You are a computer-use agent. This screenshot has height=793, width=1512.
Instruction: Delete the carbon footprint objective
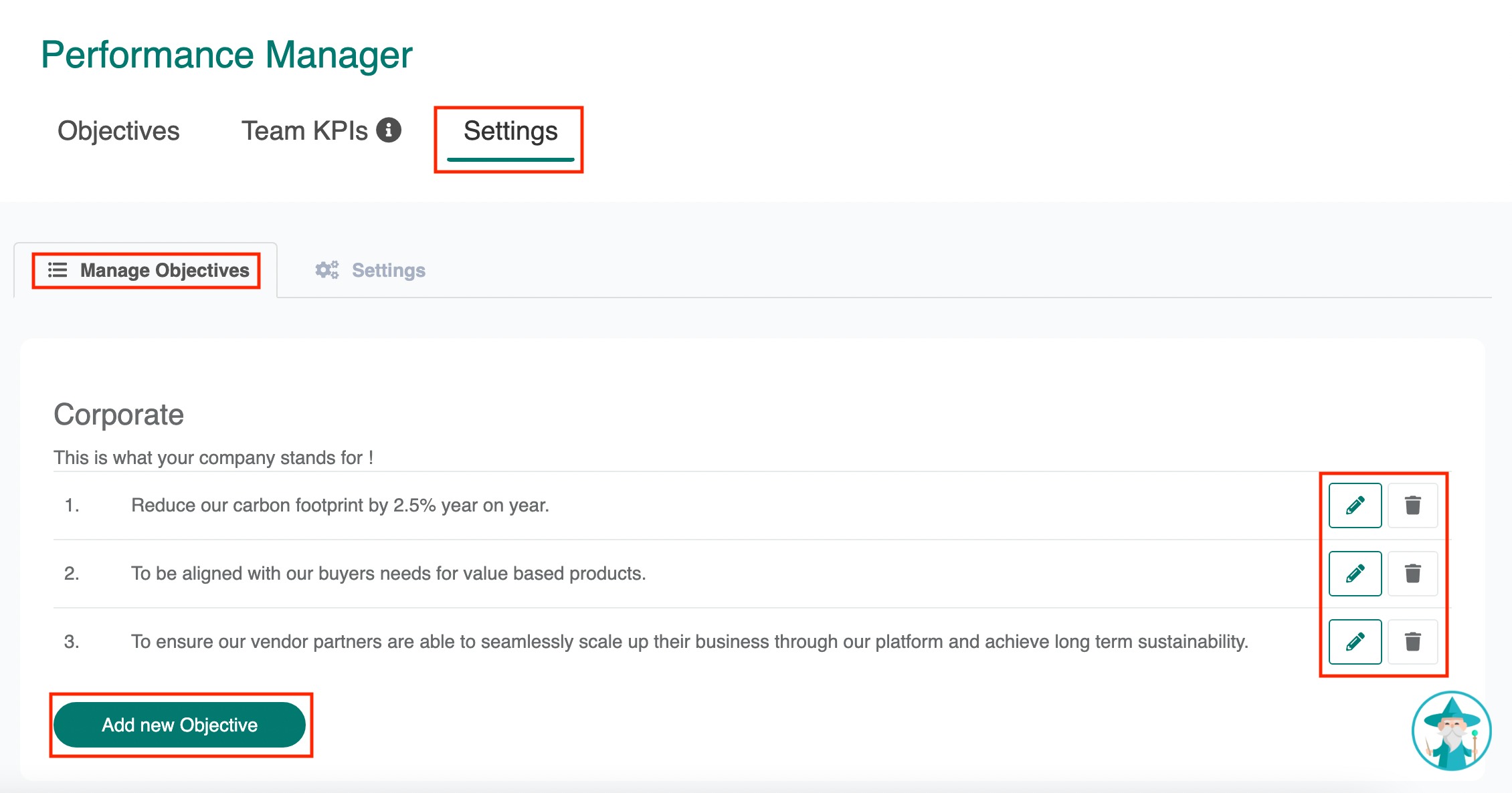(1412, 505)
